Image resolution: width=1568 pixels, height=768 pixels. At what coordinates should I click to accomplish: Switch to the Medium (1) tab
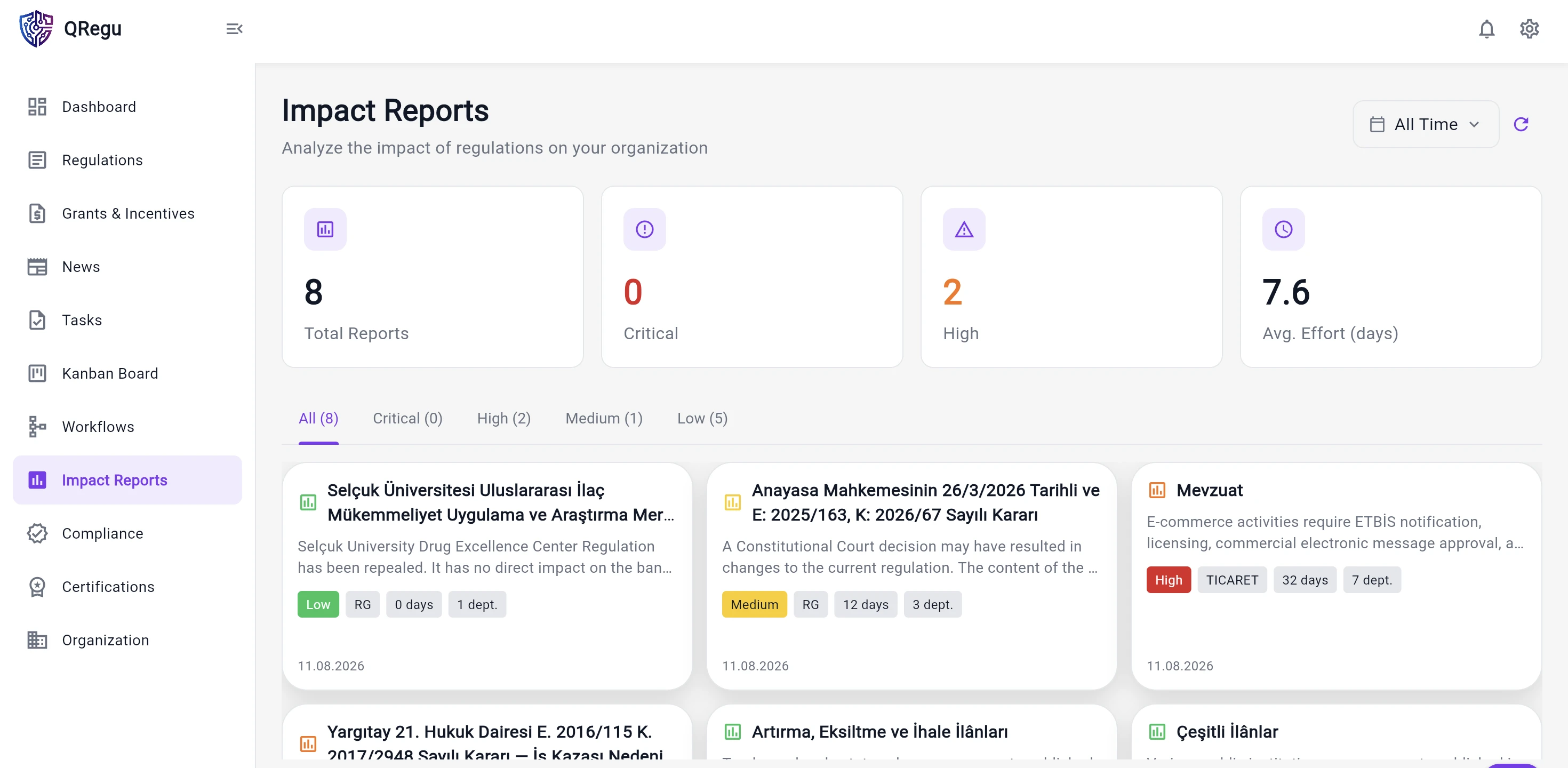(x=604, y=418)
